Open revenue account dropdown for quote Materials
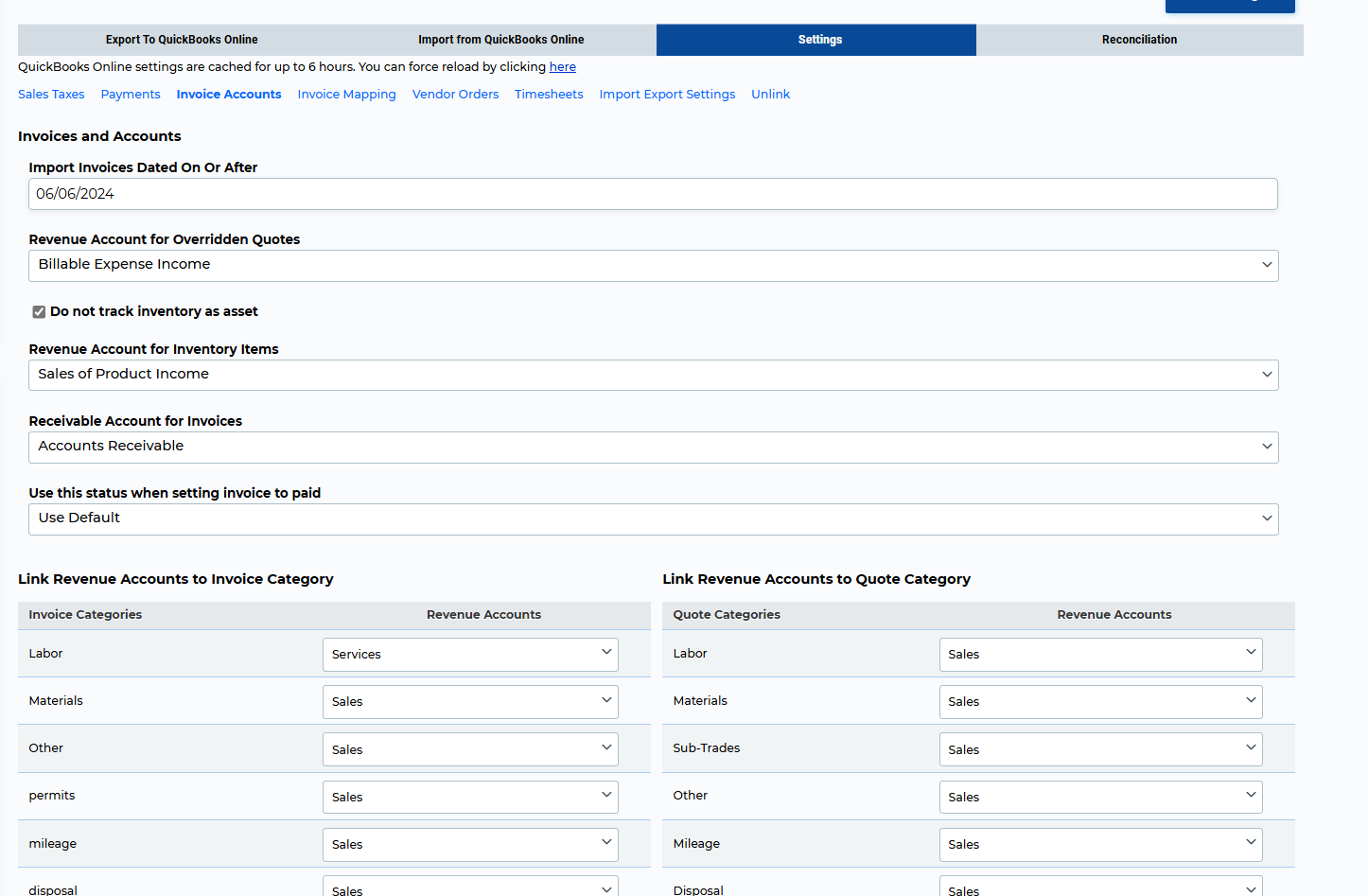This screenshot has height=896, width=1368. pyautogui.click(x=1100, y=702)
